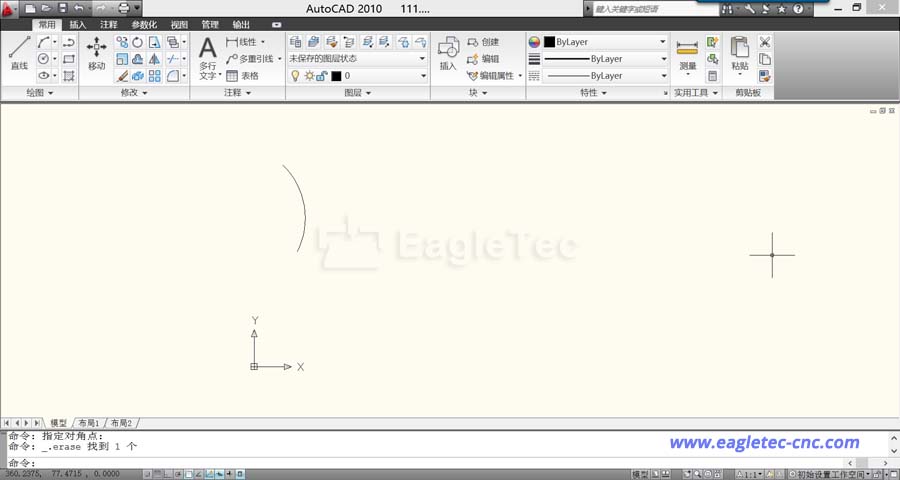Switch to the Layout2 (布局2) tab
Image resolution: width=900 pixels, height=480 pixels.
coord(122,423)
